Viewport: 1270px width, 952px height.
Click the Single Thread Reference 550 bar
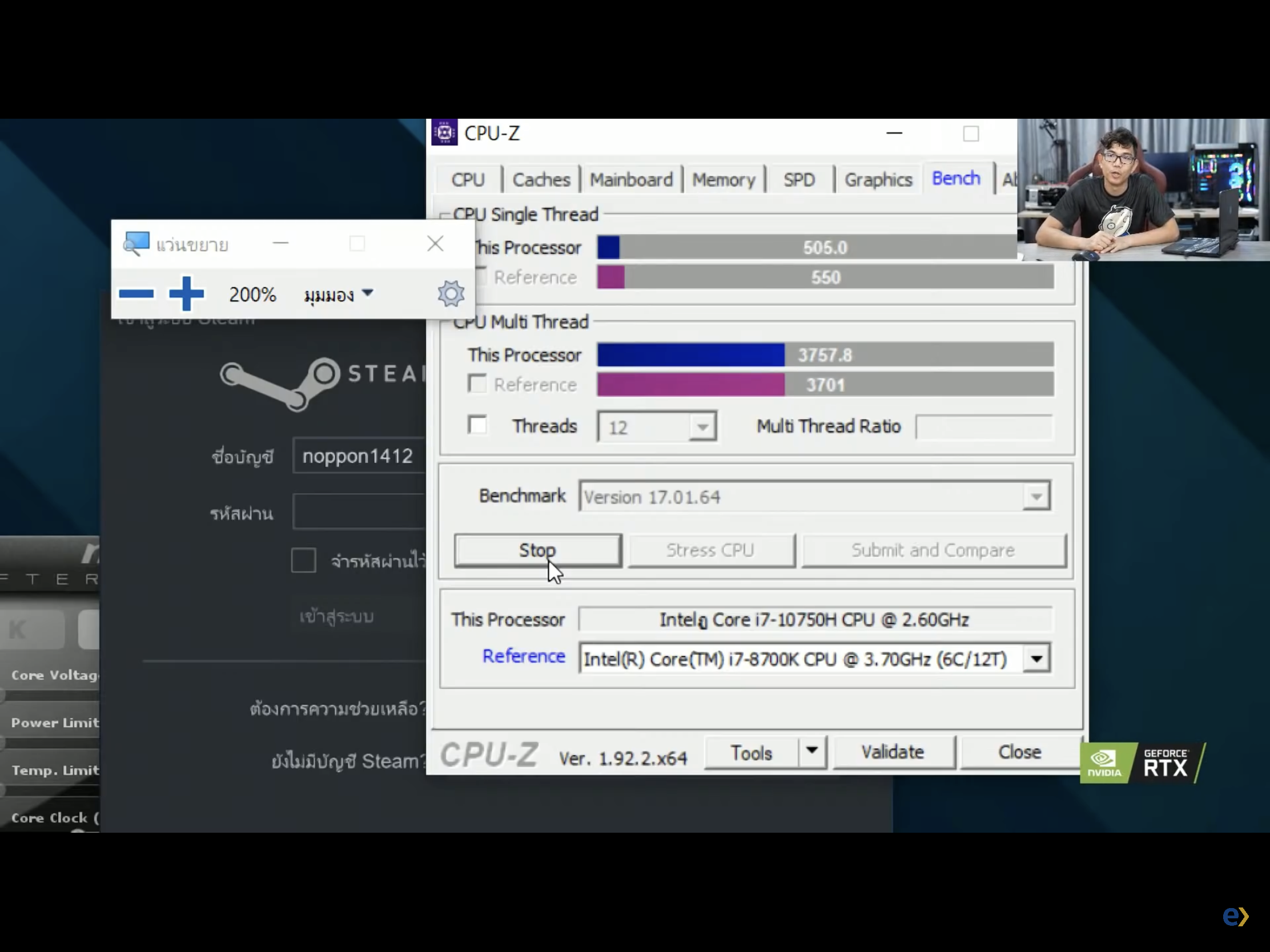825,277
